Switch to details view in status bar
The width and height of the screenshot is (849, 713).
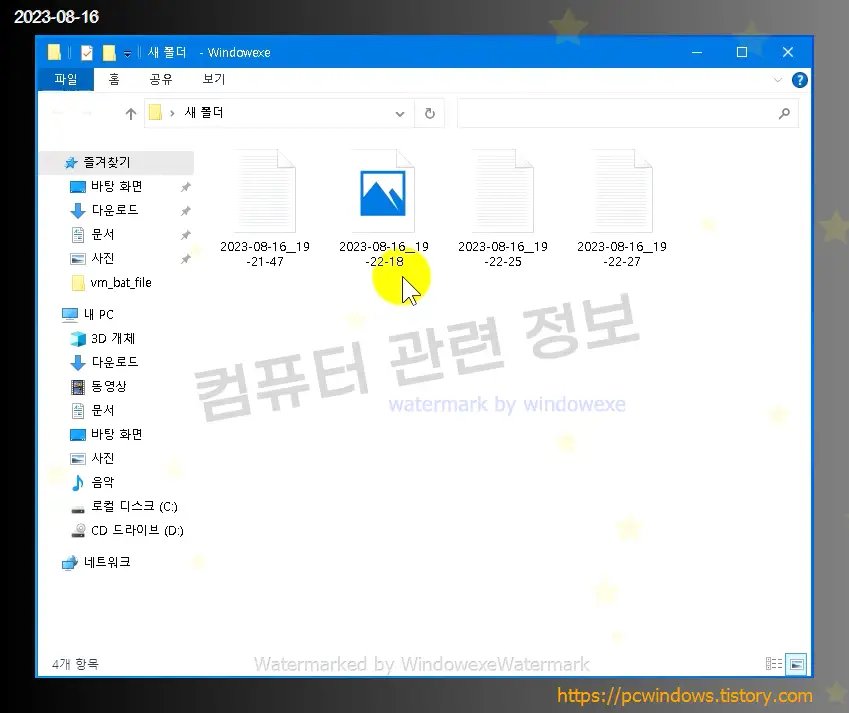[774, 664]
